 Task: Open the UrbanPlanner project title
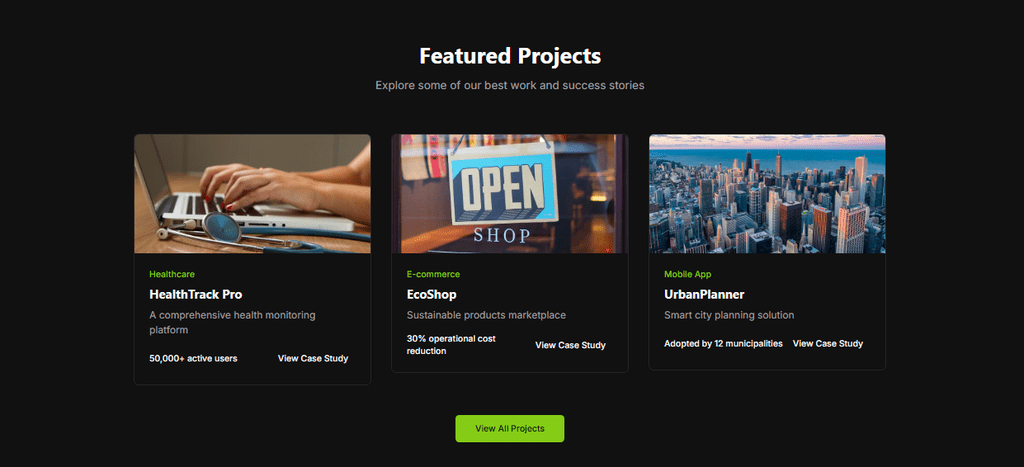coord(704,294)
